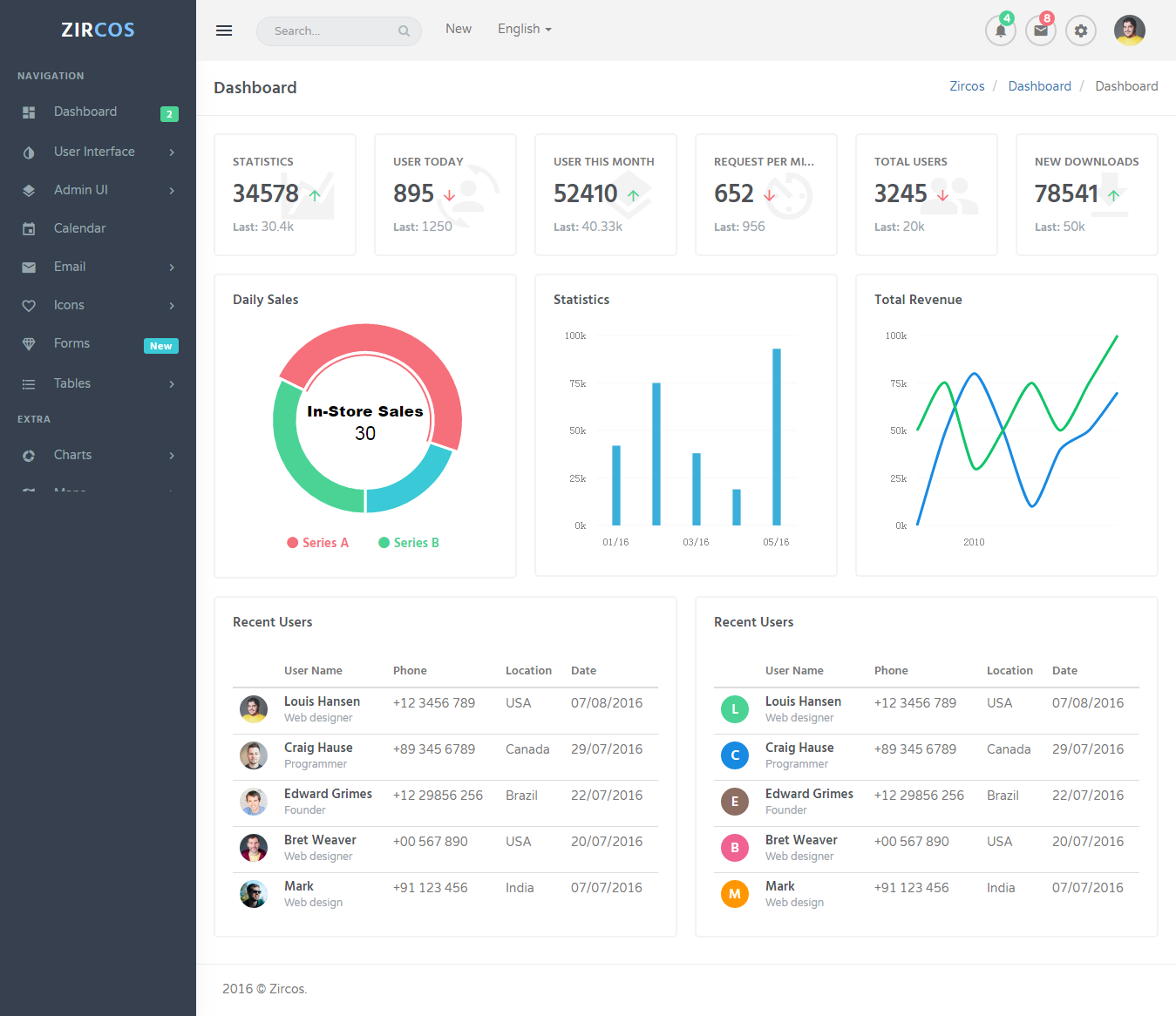
Task: Click the Forms diamond icon in sidebar
Action: [29, 344]
